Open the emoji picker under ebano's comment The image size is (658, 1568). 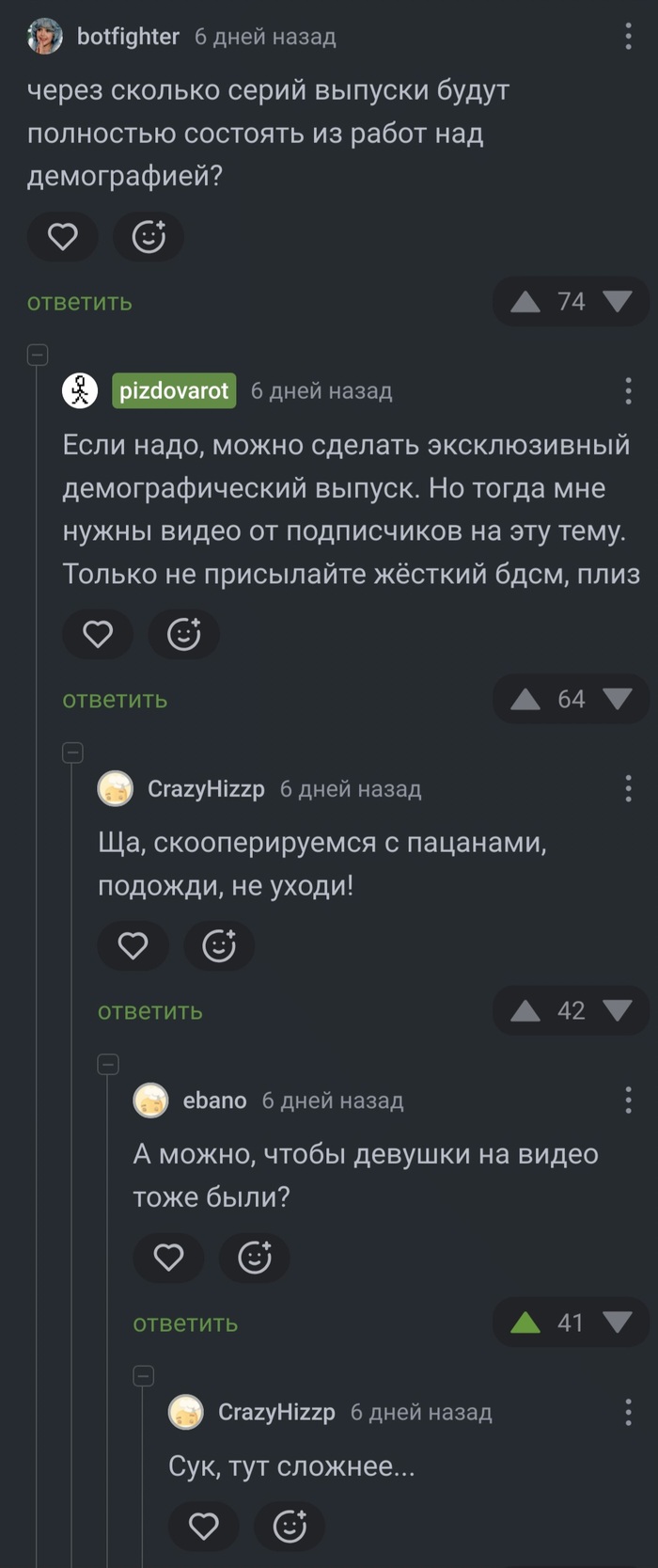coord(254,1258)
